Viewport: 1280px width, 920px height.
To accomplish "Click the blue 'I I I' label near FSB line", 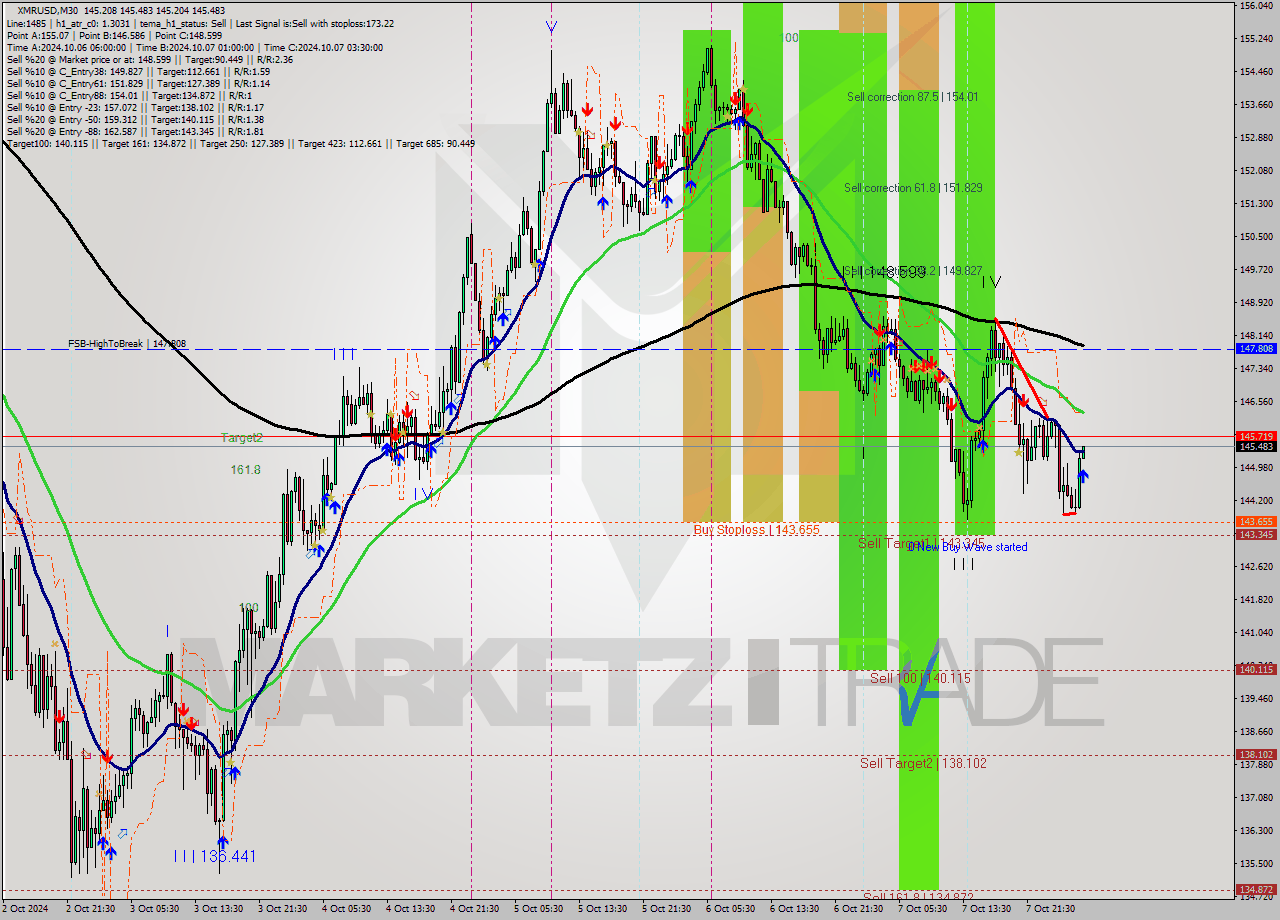I will (x=344, y=354).
